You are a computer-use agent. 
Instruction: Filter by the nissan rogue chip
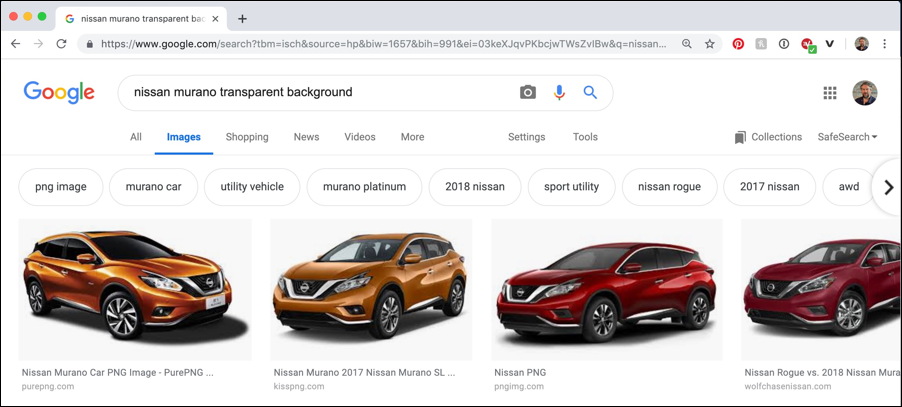click(x=670, y=187)
